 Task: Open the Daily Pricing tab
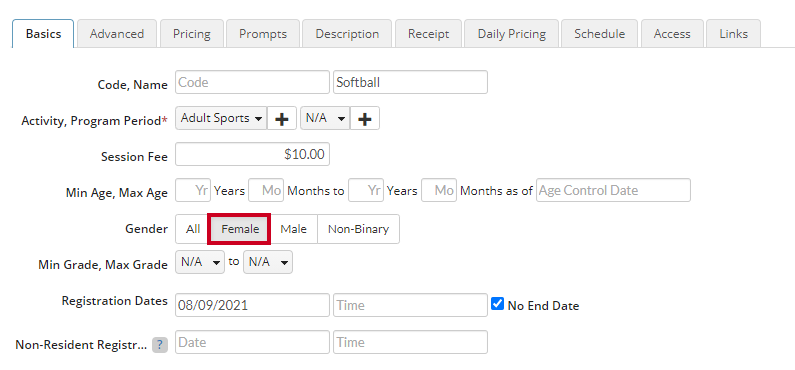(x=512, y=34)
